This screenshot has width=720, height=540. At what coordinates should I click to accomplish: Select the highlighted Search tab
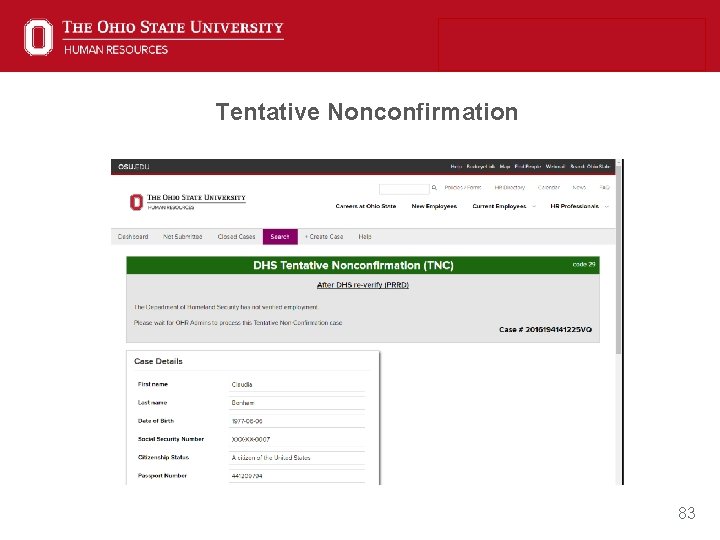pyautogui.click(x=280, y=237)
